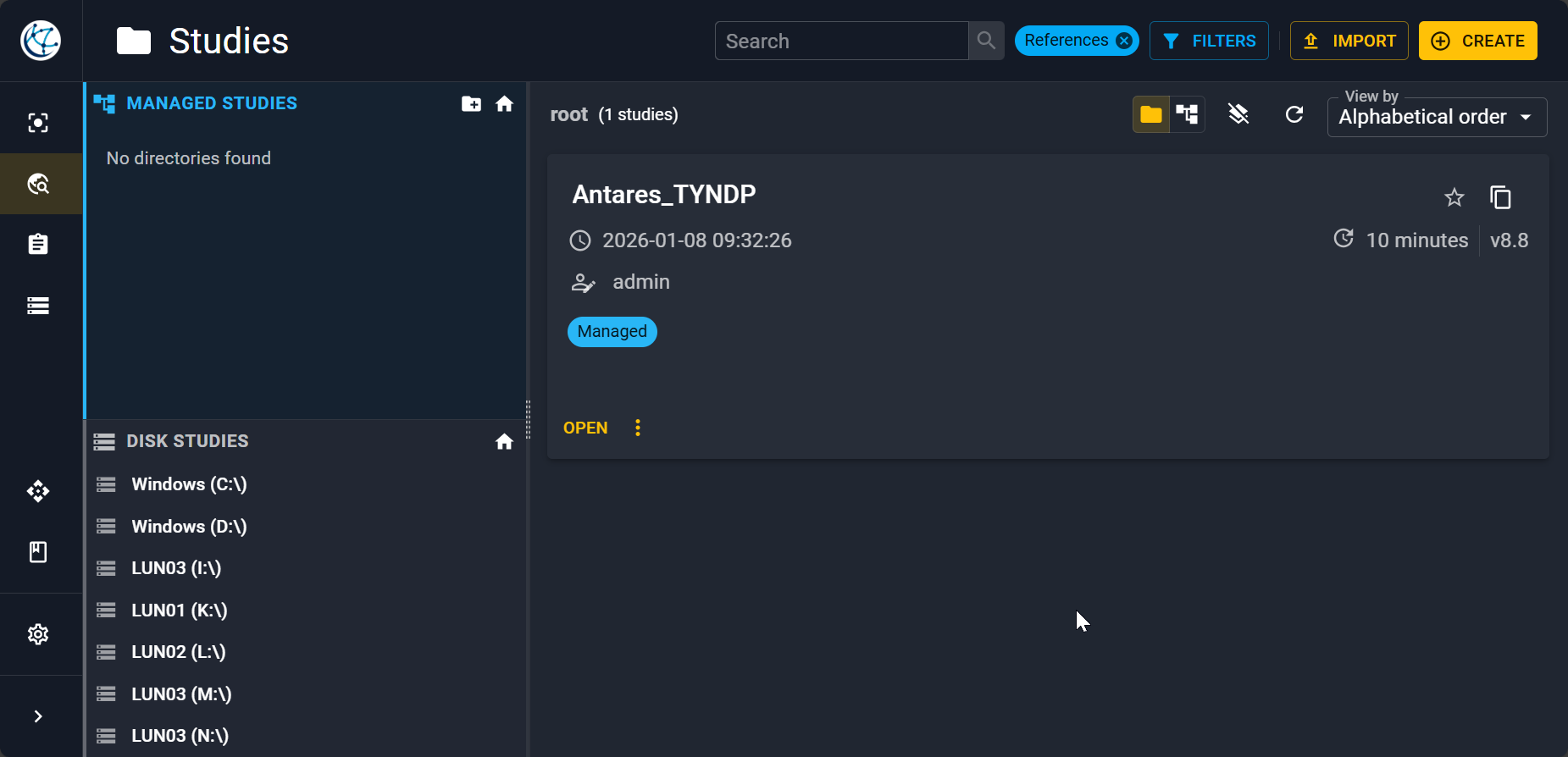Image resolution: width=1568 pixels, height=757 pixels.
Task: Open the View by Alphabetical order dropdown
Action: tap(1438, 117)
